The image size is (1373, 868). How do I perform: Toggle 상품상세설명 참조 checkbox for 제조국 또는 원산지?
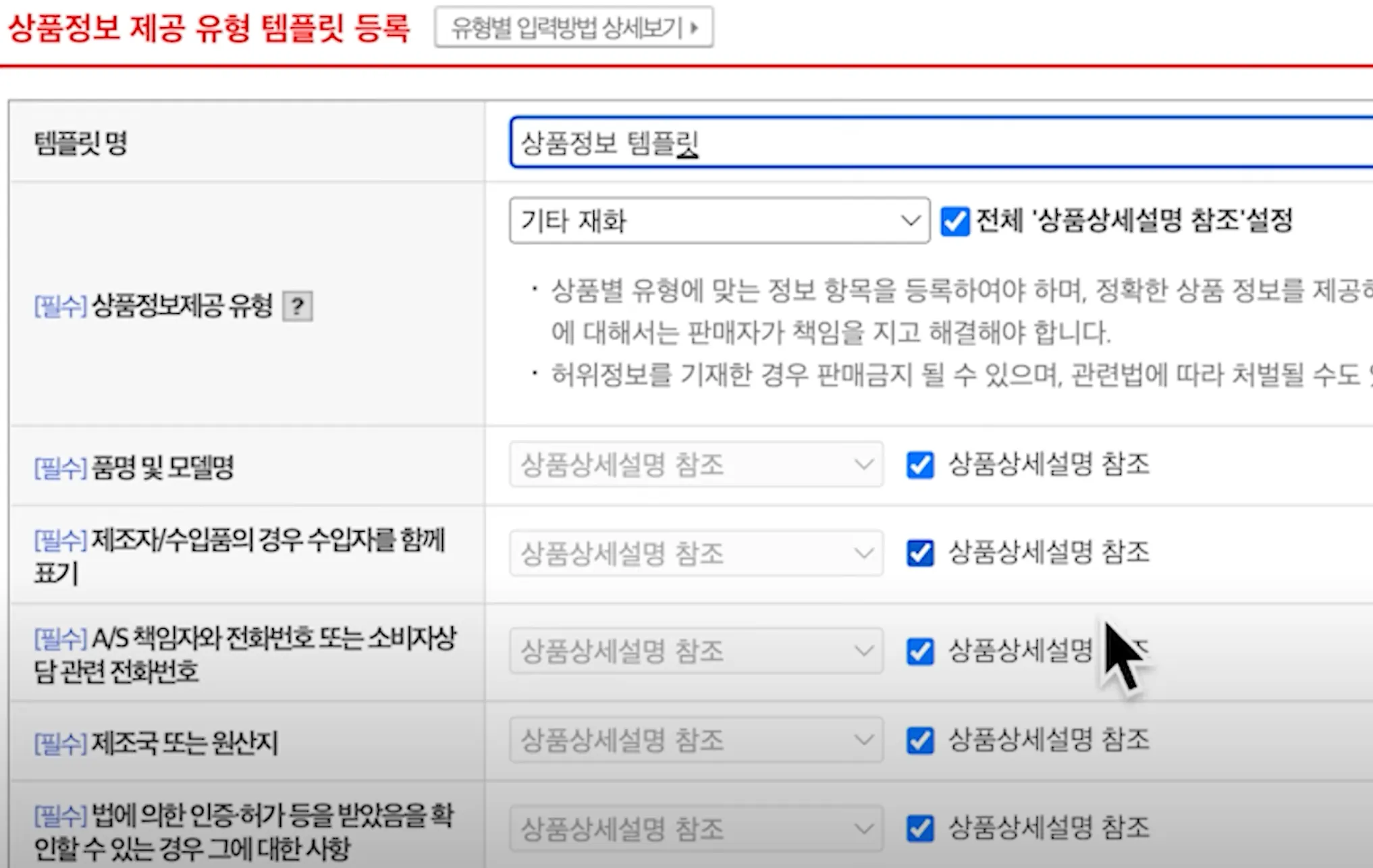tap(920, 740)
